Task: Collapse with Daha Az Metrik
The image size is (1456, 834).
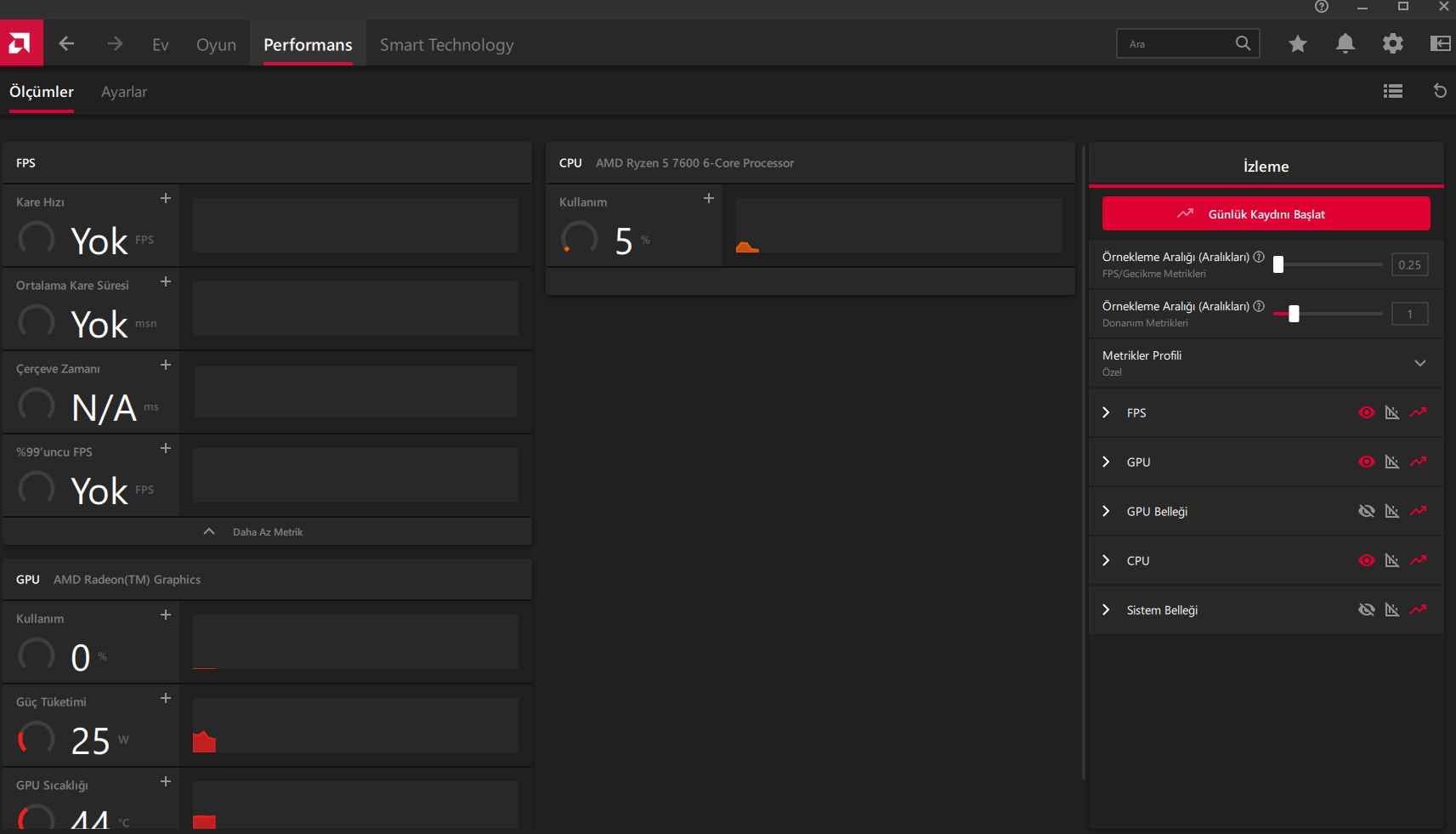Action: [268, 531]
